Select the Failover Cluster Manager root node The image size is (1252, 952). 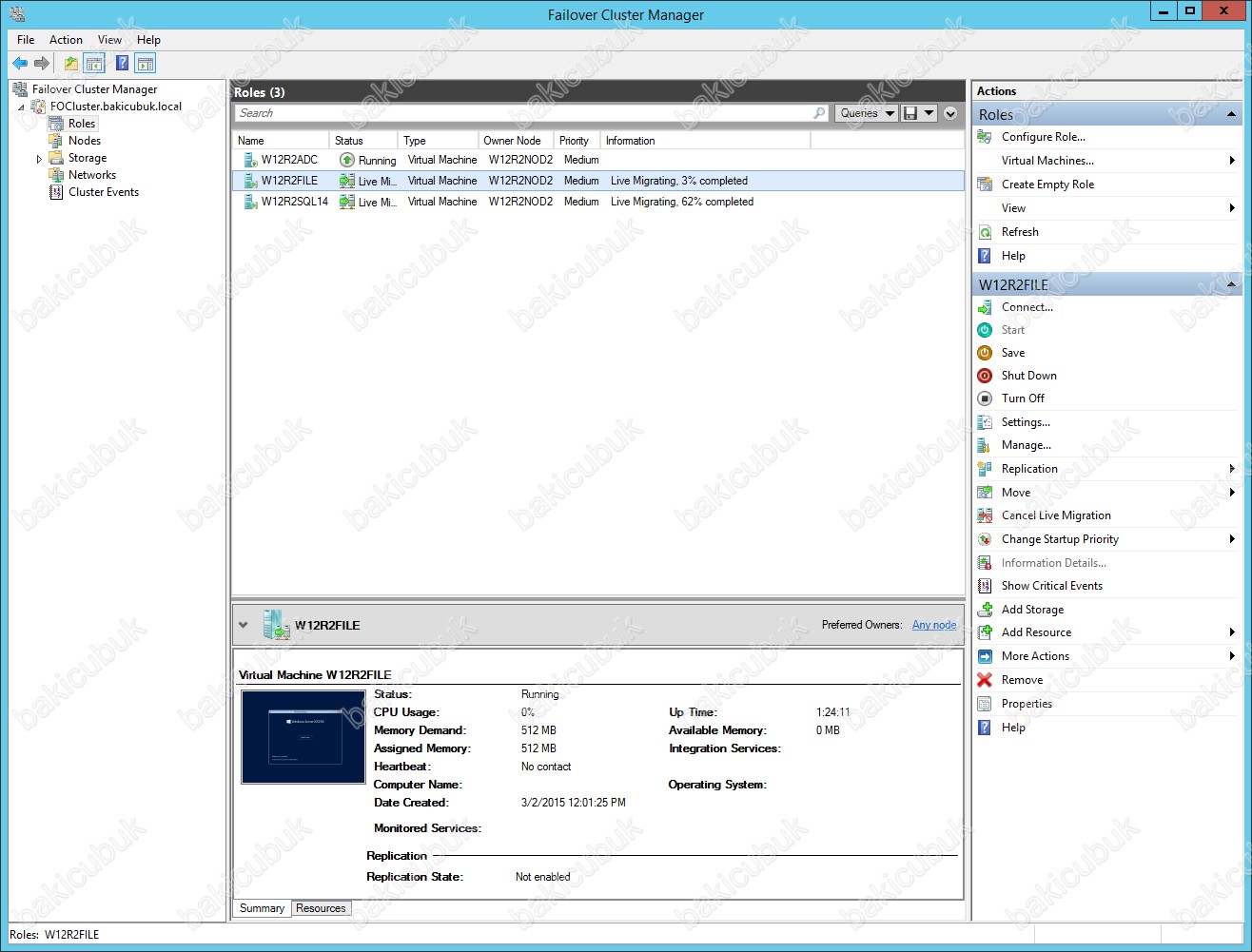(x=94, y=89)
